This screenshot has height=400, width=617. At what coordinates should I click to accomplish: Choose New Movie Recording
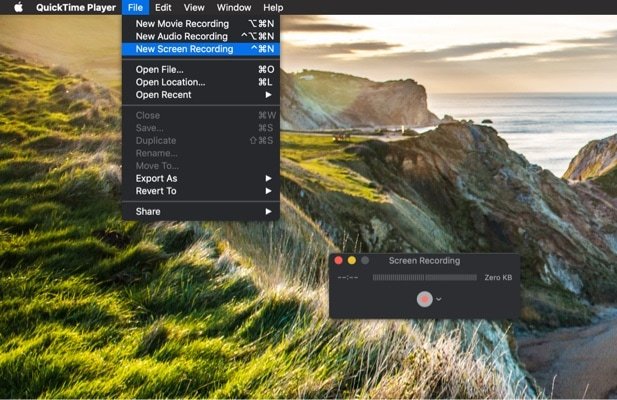pyautogui.click(x=201, y=24)
